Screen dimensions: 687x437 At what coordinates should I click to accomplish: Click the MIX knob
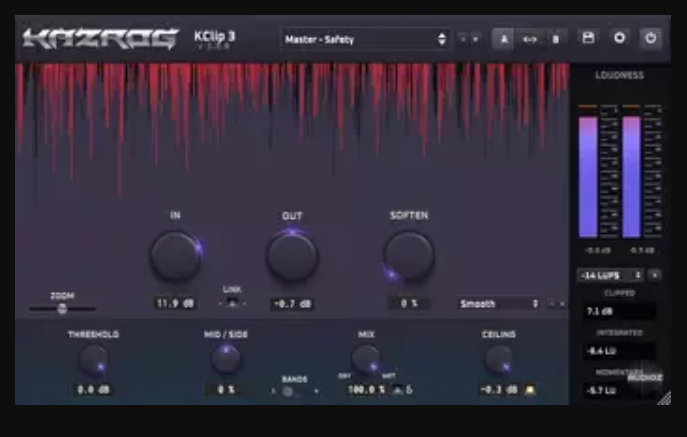tap(366, 359)
